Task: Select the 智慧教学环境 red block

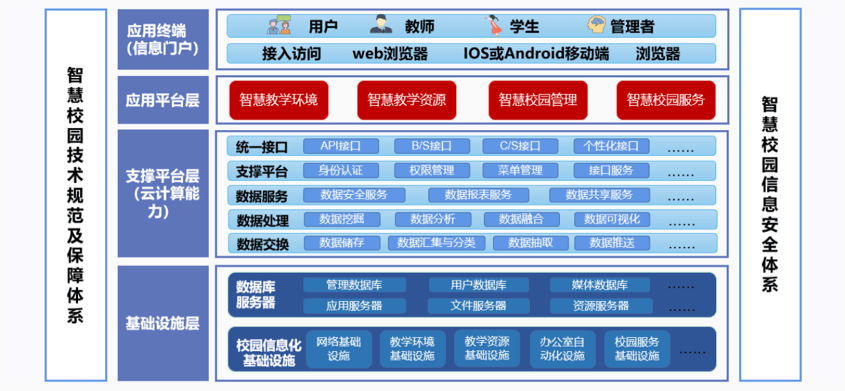Action: point(279,100)
